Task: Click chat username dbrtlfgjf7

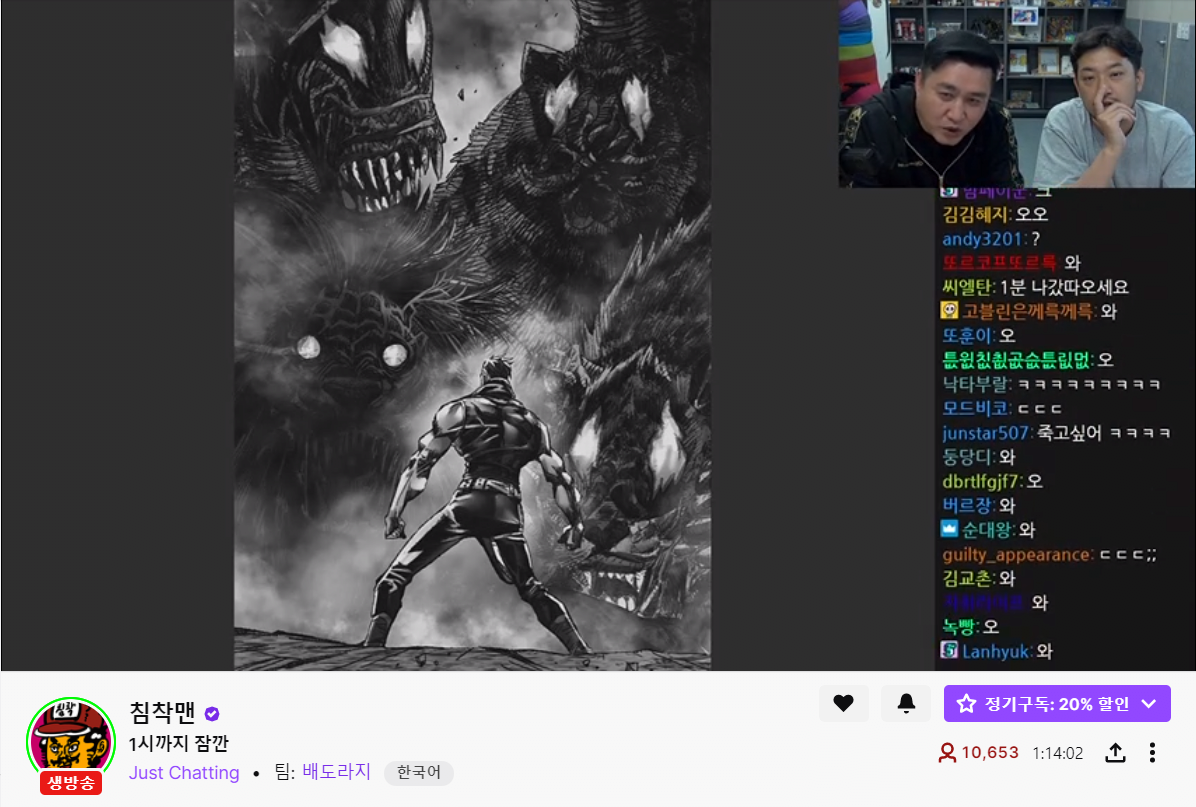Action: coord(980,481)
